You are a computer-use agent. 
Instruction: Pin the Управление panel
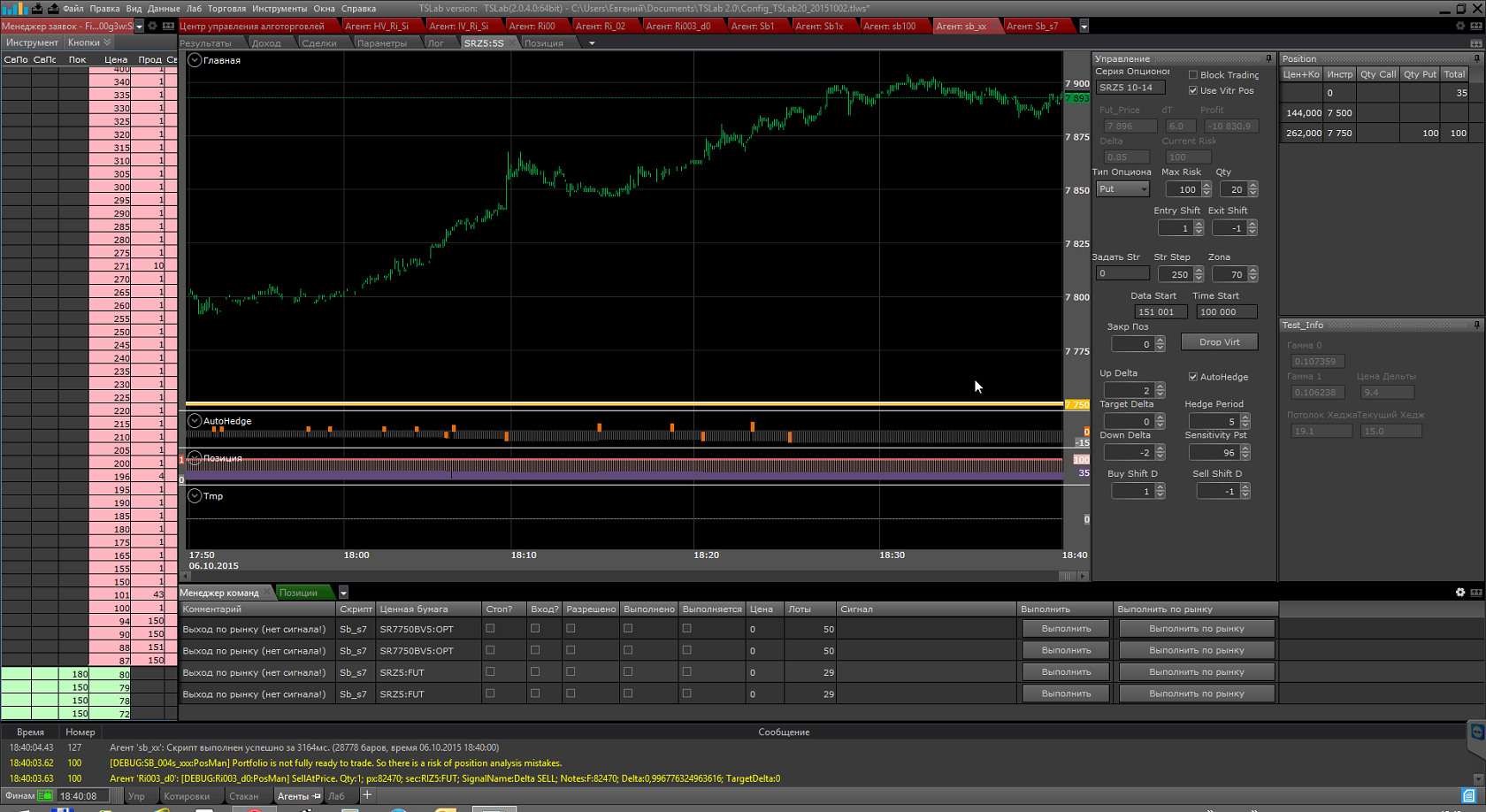1268,59
